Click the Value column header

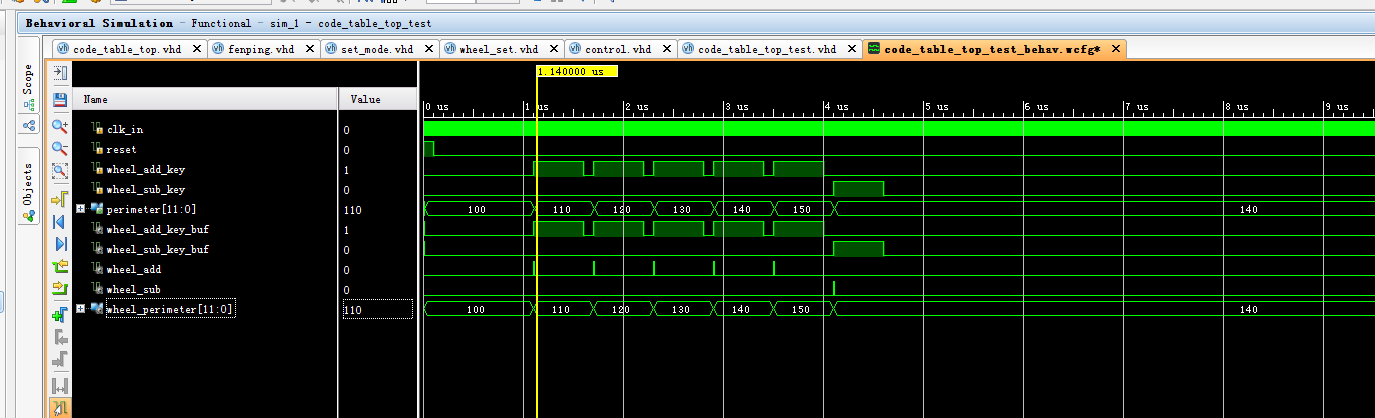tap(377, 99)
